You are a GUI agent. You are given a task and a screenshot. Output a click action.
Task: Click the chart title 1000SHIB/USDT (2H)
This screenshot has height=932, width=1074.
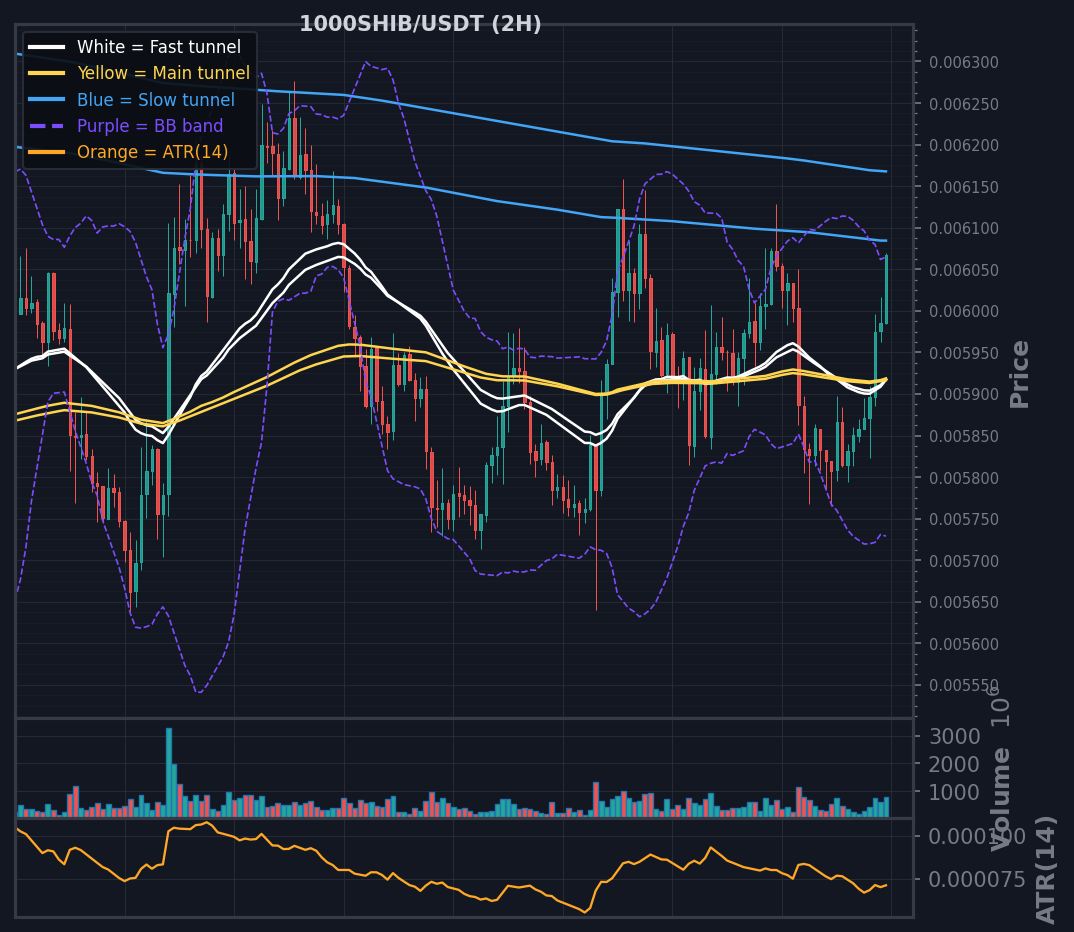tap(421, 24)
